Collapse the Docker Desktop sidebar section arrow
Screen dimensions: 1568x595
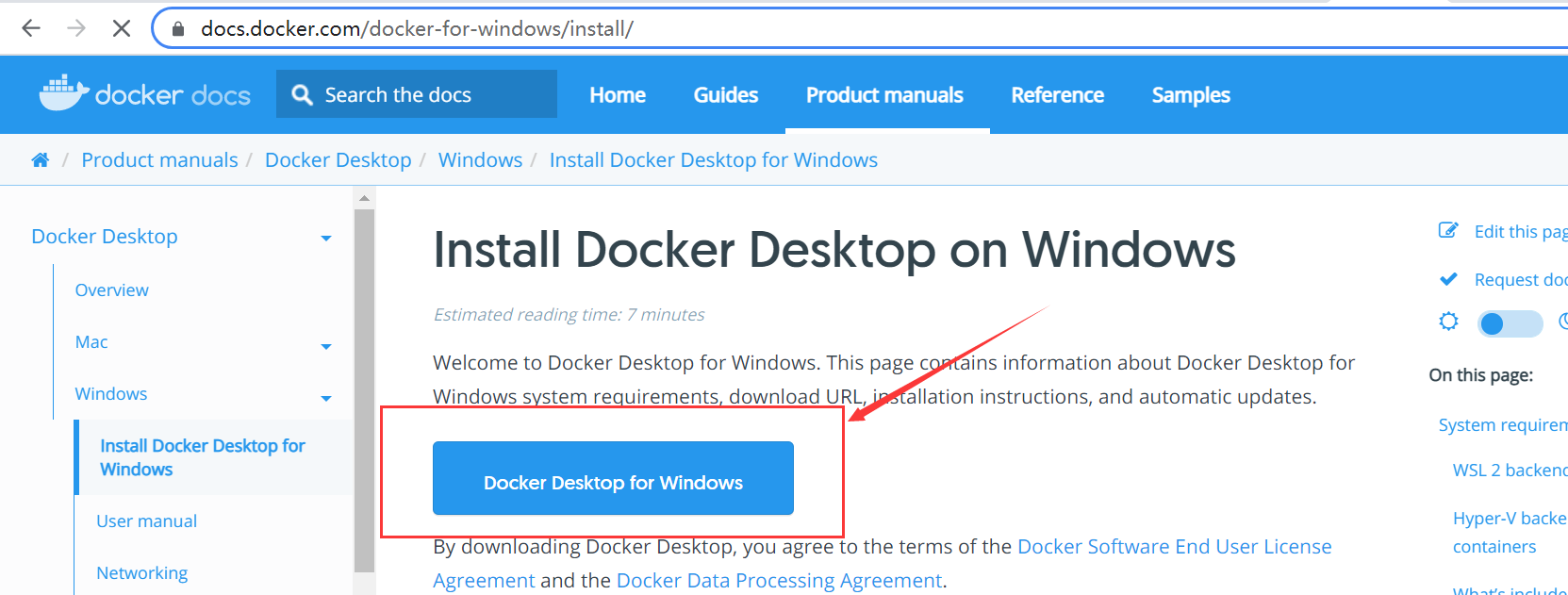click(326, 239)
